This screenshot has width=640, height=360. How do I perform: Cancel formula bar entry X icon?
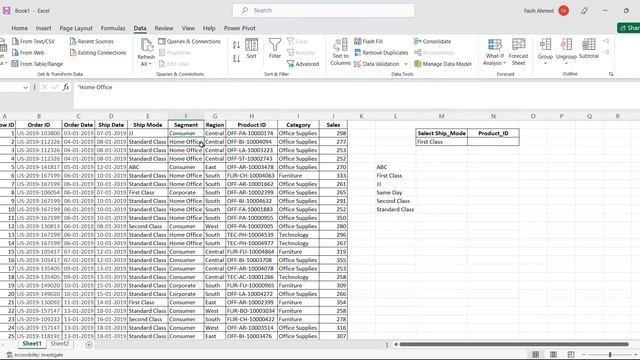coord(44,87)
